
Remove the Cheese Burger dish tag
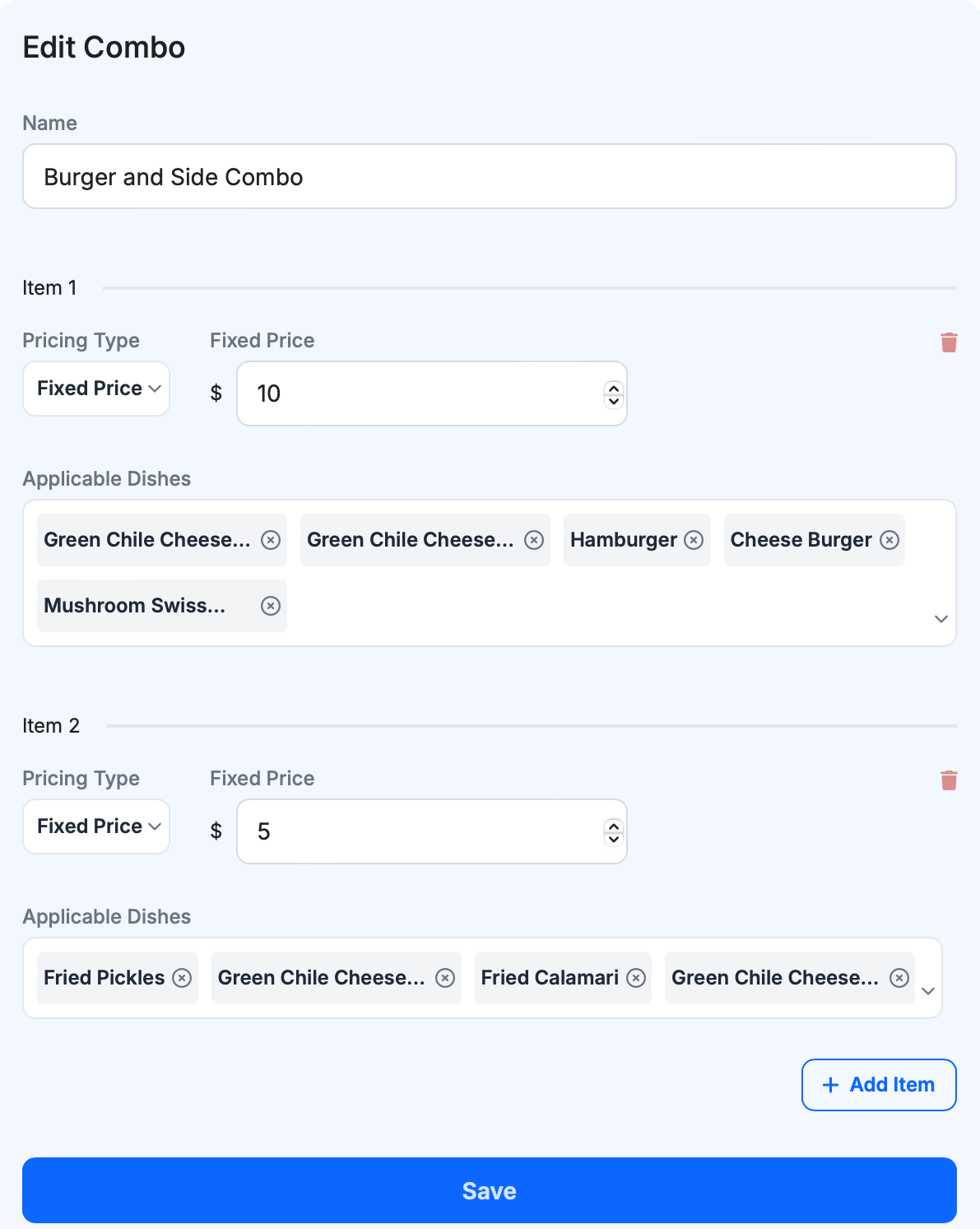[889, 540]
